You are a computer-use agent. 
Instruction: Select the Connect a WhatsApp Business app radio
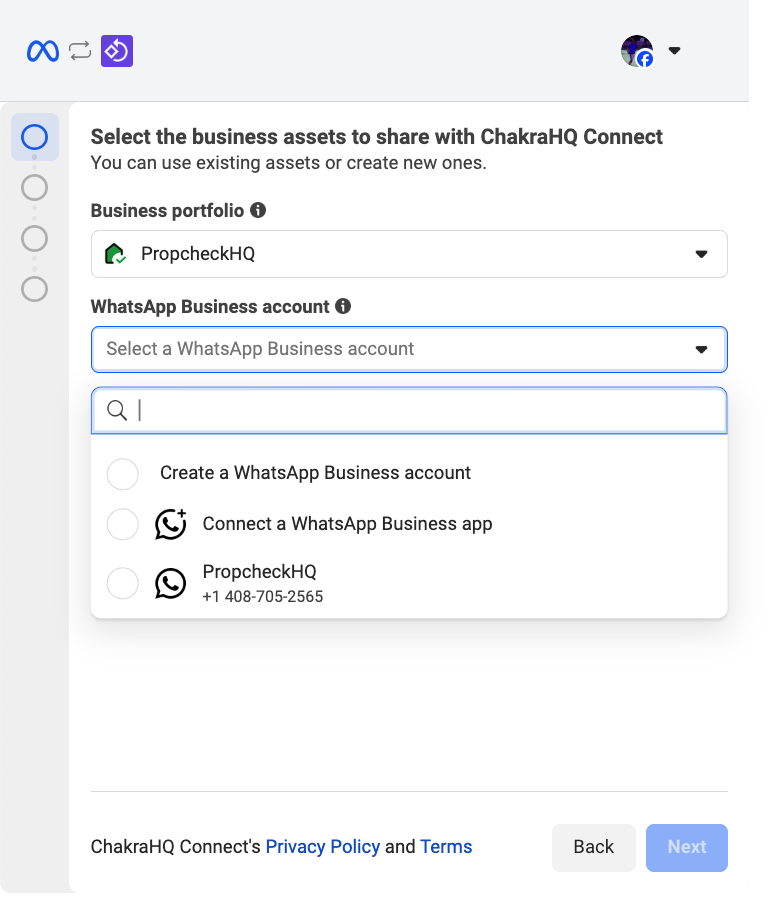(x=123, y=524)
